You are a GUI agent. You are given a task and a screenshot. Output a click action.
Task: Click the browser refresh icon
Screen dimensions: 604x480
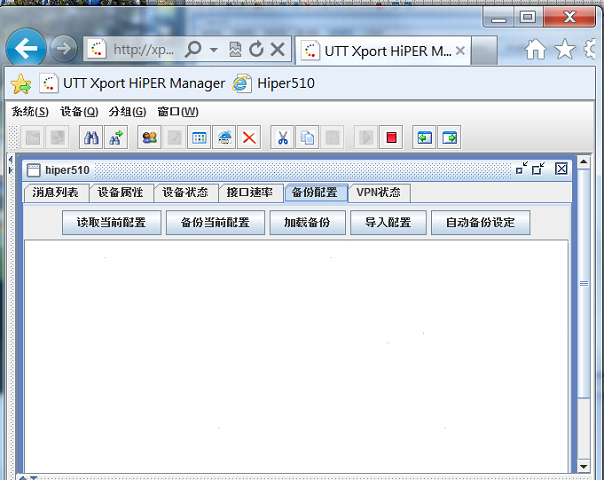point(256,49)
